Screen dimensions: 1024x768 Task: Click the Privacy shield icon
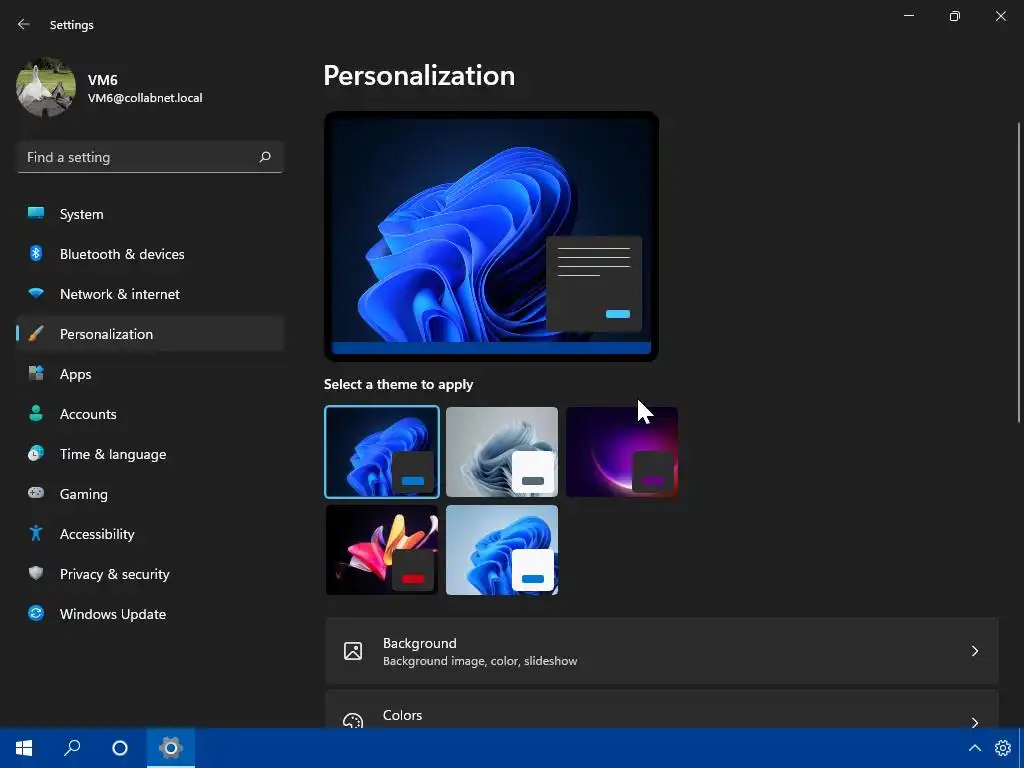tap(36, 573)
